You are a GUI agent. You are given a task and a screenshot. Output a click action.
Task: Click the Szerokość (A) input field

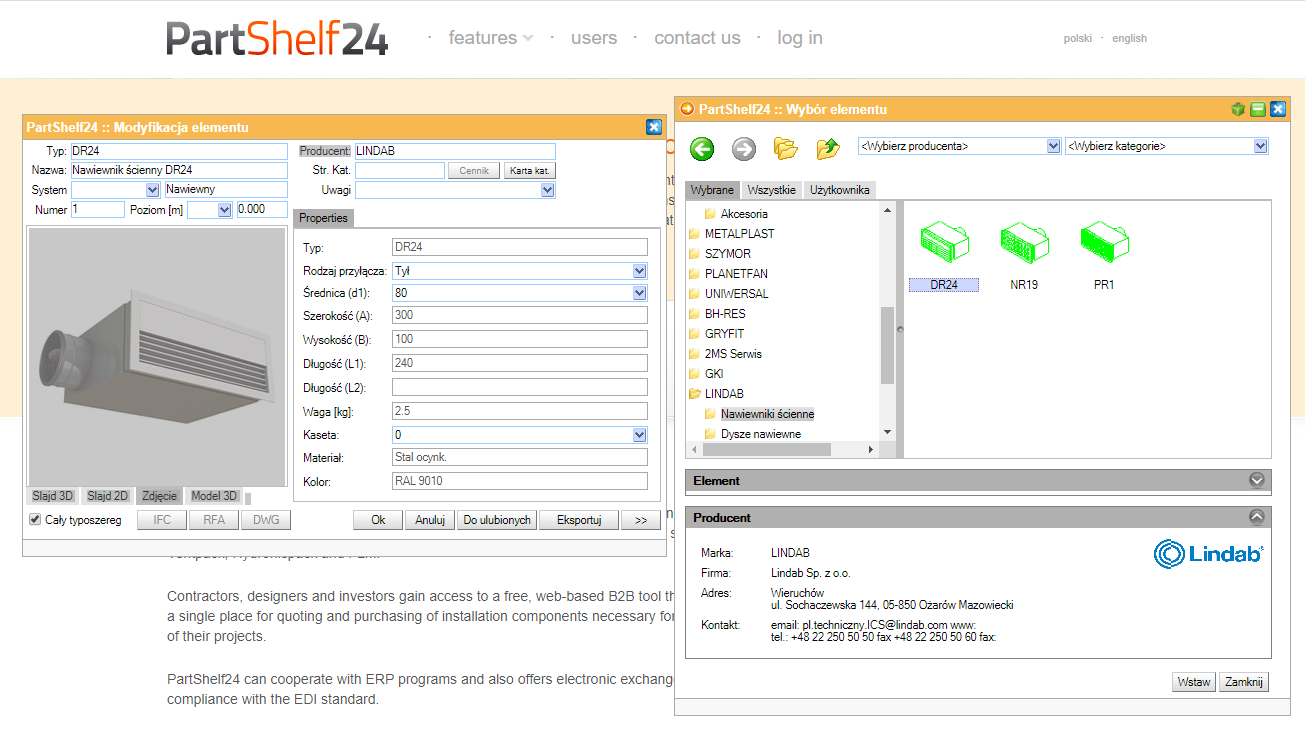point(520,315)
